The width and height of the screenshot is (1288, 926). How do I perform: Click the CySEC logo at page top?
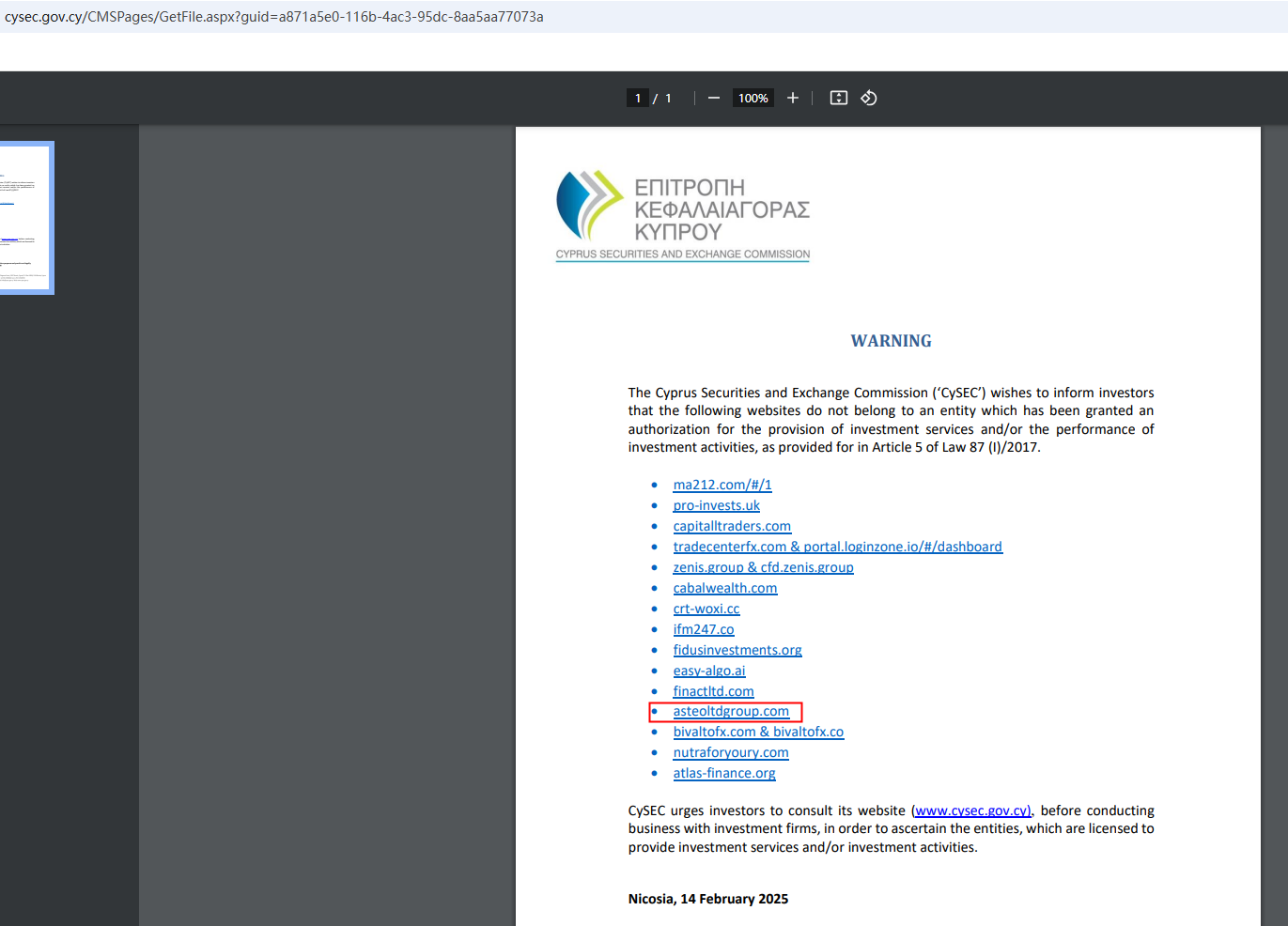(683, 215)
